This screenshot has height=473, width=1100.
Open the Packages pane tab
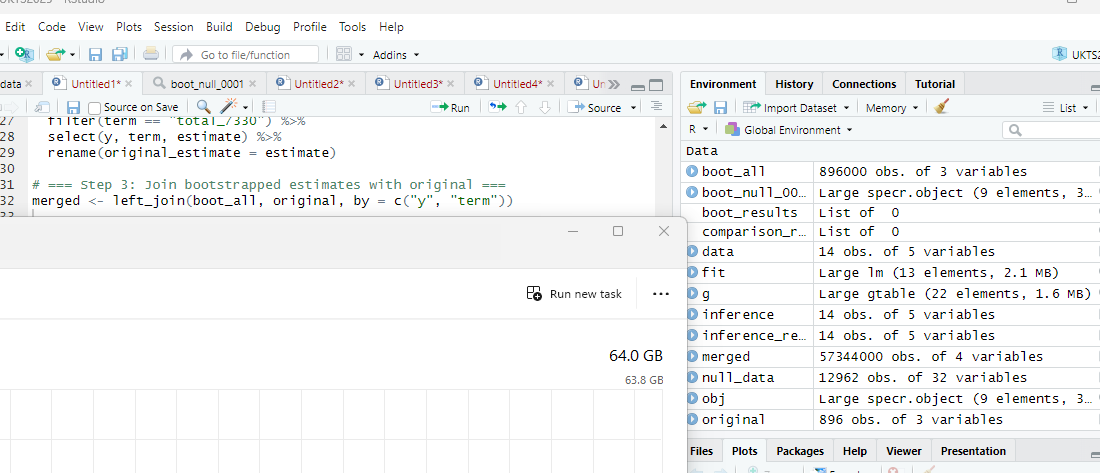(x=800, y=451)
